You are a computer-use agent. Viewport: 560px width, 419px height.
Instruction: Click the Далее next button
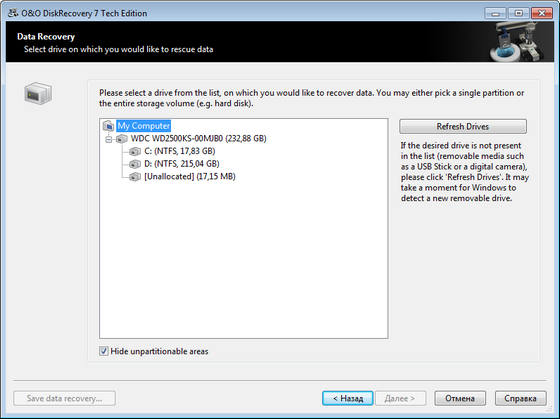[400, 398]
